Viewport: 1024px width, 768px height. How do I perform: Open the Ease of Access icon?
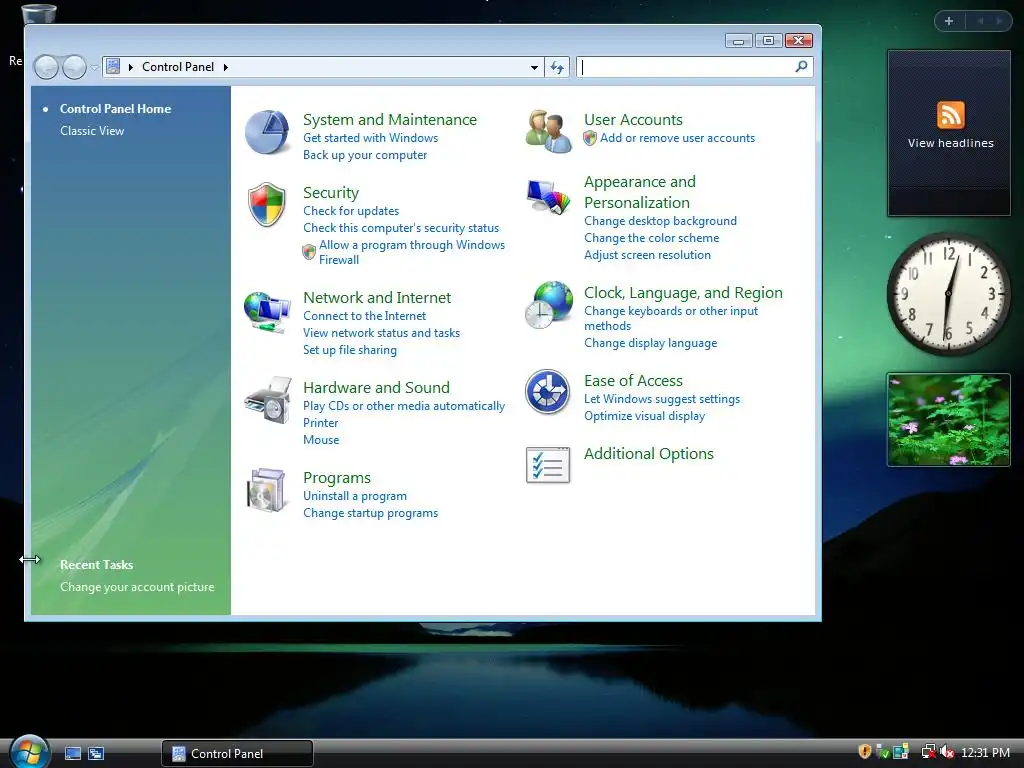548,392
